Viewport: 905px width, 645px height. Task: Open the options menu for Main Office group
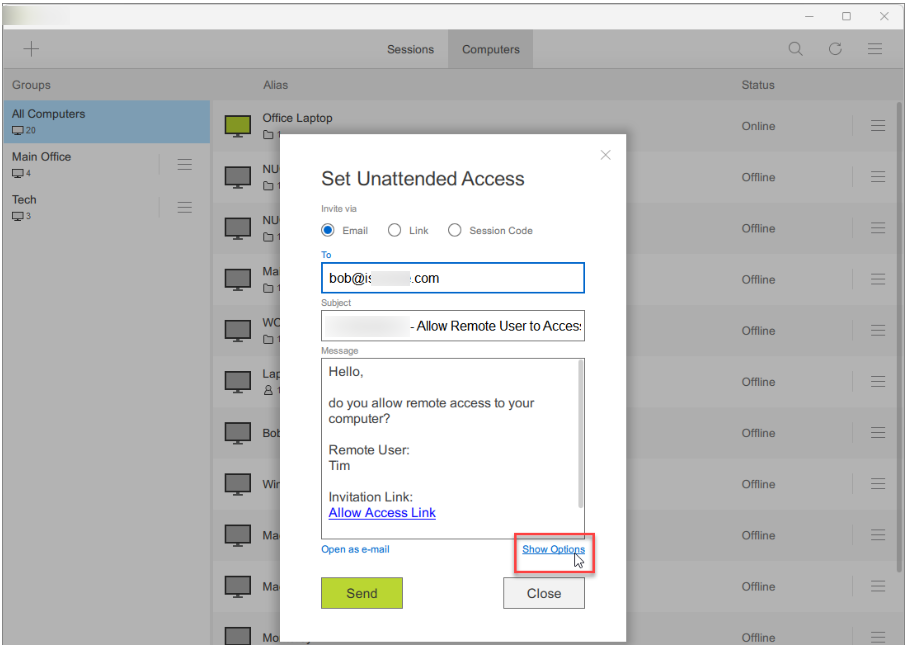184,164
